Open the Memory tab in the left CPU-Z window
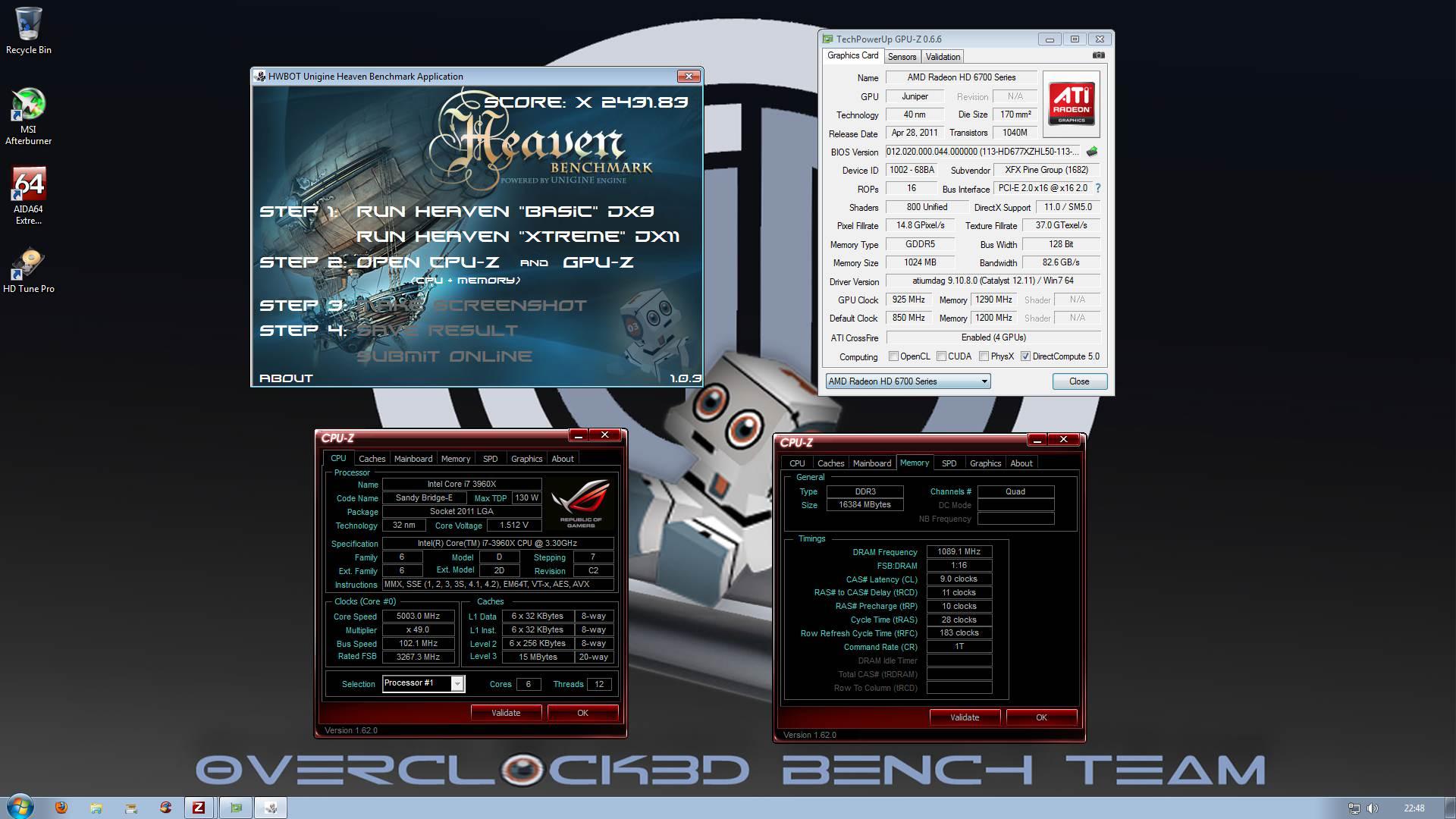This screenshot has width=1456, height=819. (456, 459)
